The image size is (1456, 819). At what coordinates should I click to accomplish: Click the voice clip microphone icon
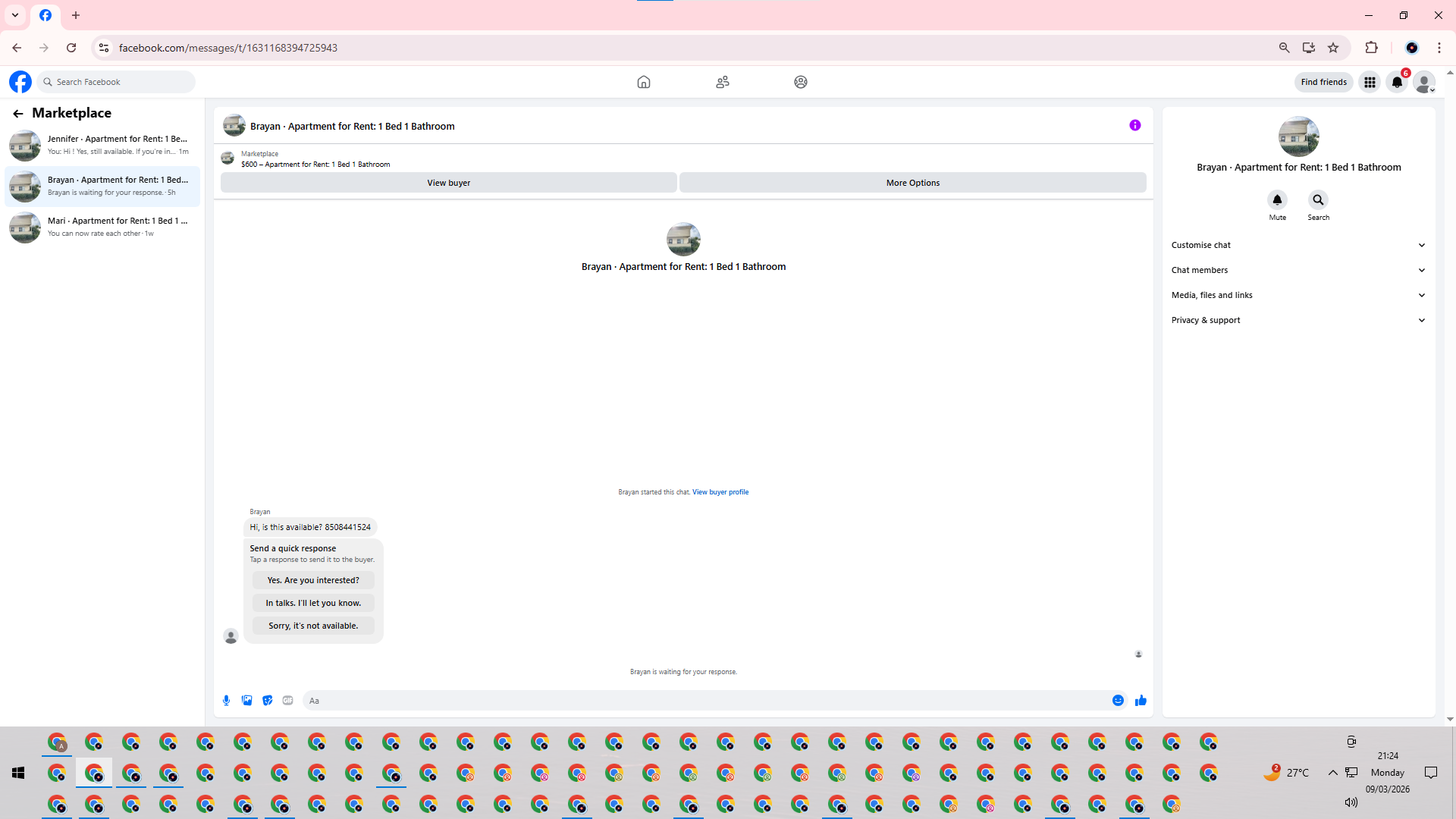(x=226, y=701)
